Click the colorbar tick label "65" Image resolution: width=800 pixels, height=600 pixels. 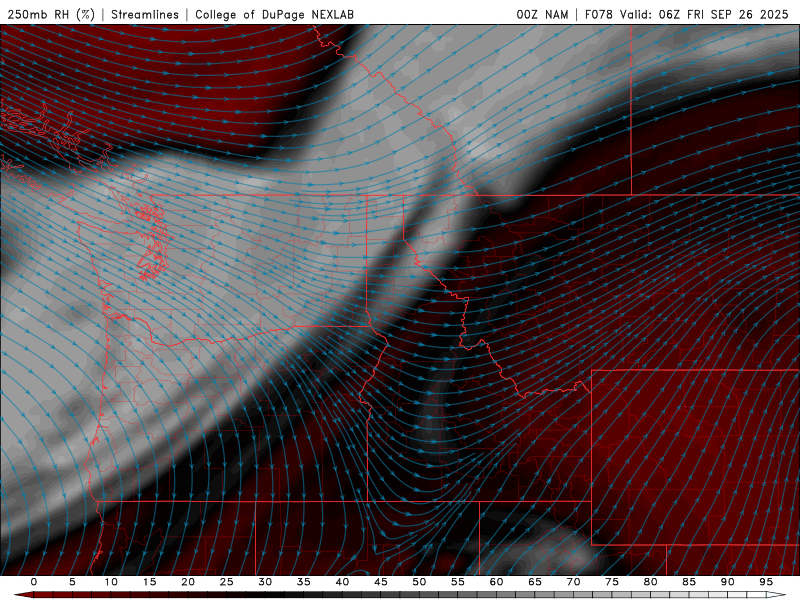pyautogui.click(x=535, y=582)
